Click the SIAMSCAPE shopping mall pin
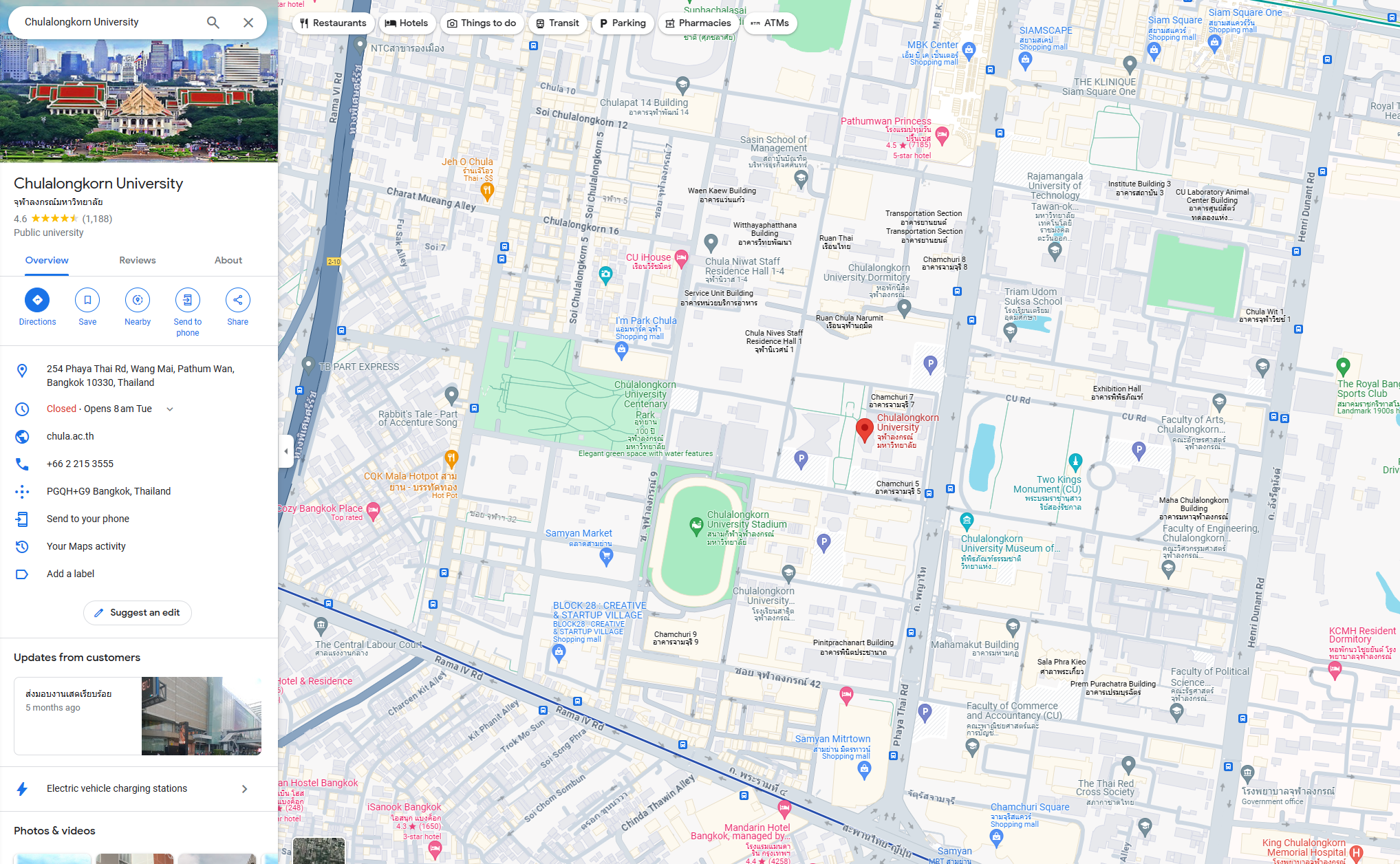The image size is (1400, 864). (x=1026, y=61)
